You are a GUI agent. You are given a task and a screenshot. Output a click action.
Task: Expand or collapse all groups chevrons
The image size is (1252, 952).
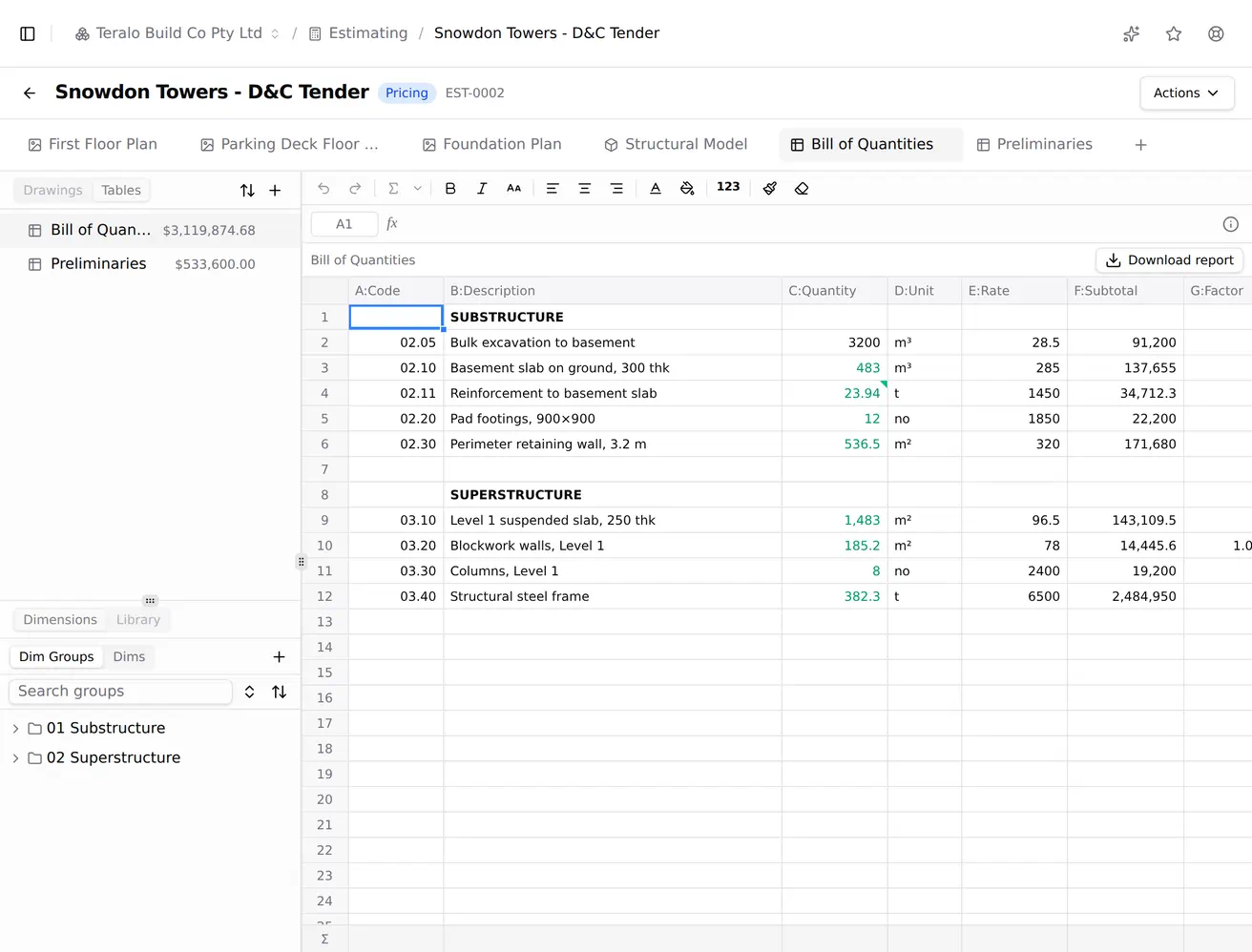[x=249, y=692]
